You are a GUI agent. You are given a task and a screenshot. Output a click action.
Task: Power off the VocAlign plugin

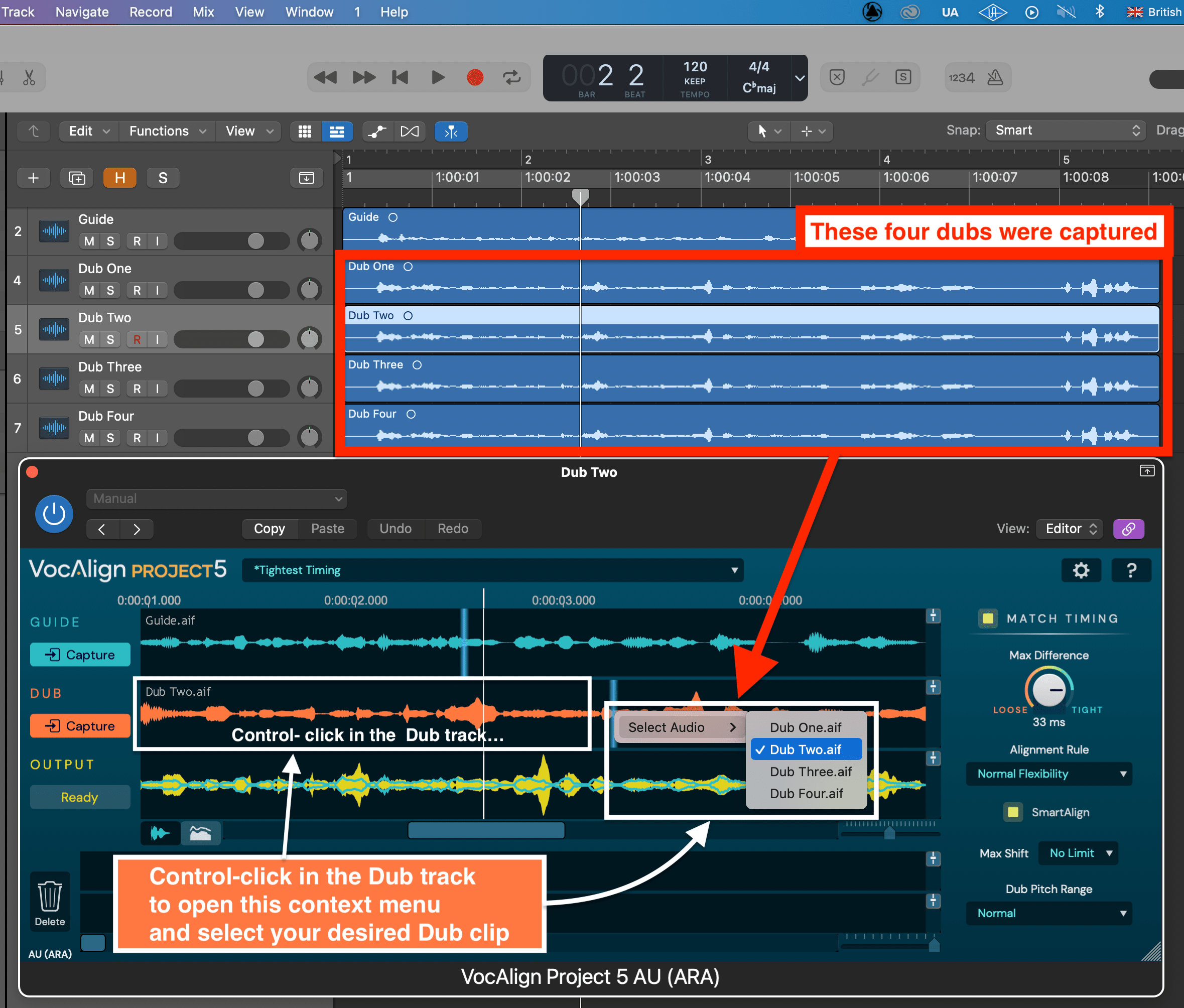point(54,514)
